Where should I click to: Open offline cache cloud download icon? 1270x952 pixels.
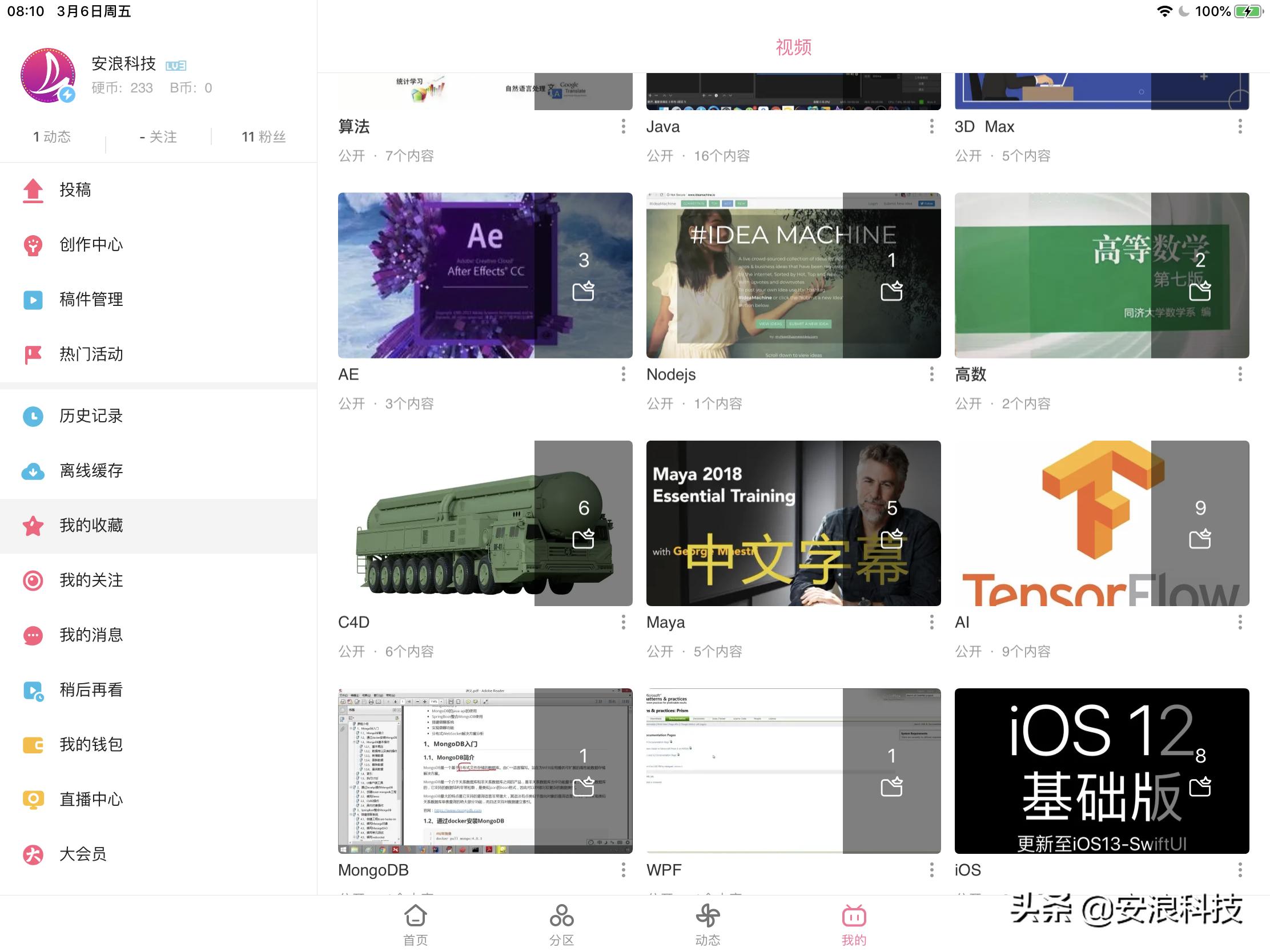[x=33, y=471]
